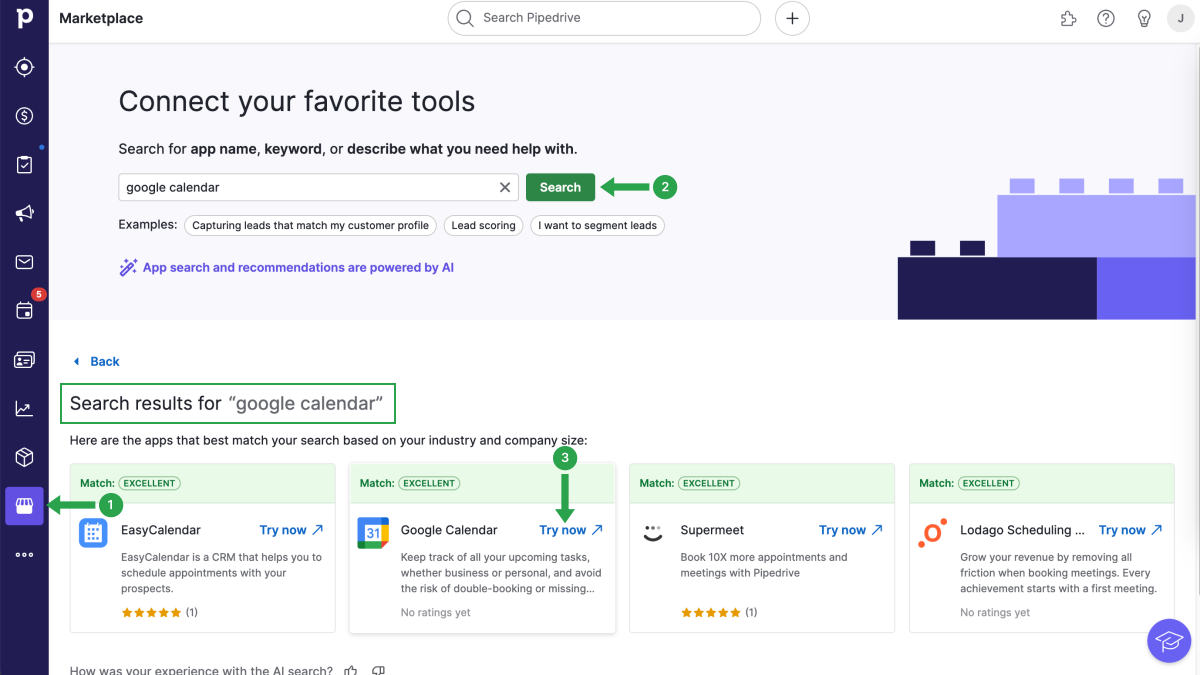Open the help question mark icon
The width and height of the screenshot is (1200, 675).
pos(1106,18)
